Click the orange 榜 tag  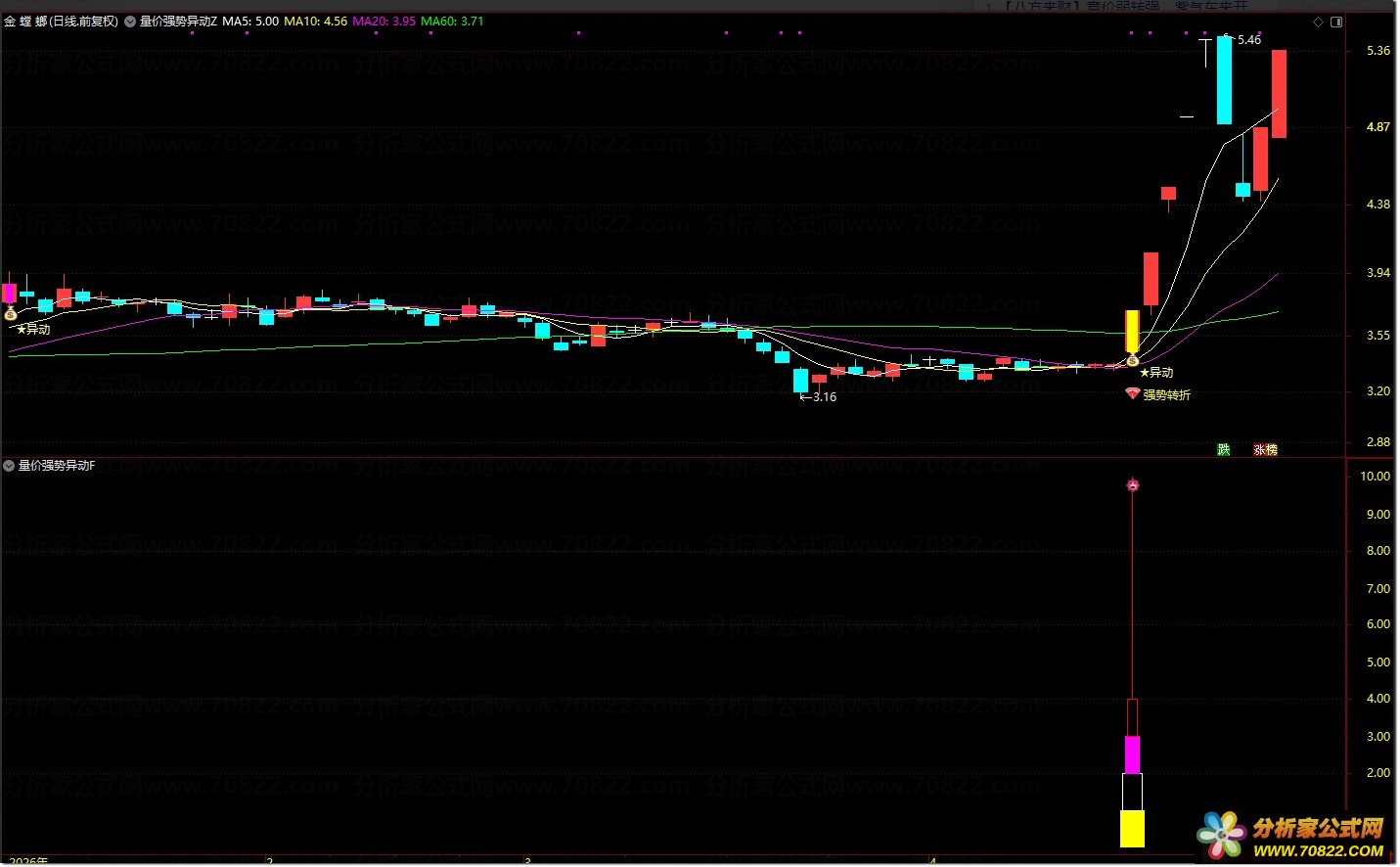[1272, 450]
